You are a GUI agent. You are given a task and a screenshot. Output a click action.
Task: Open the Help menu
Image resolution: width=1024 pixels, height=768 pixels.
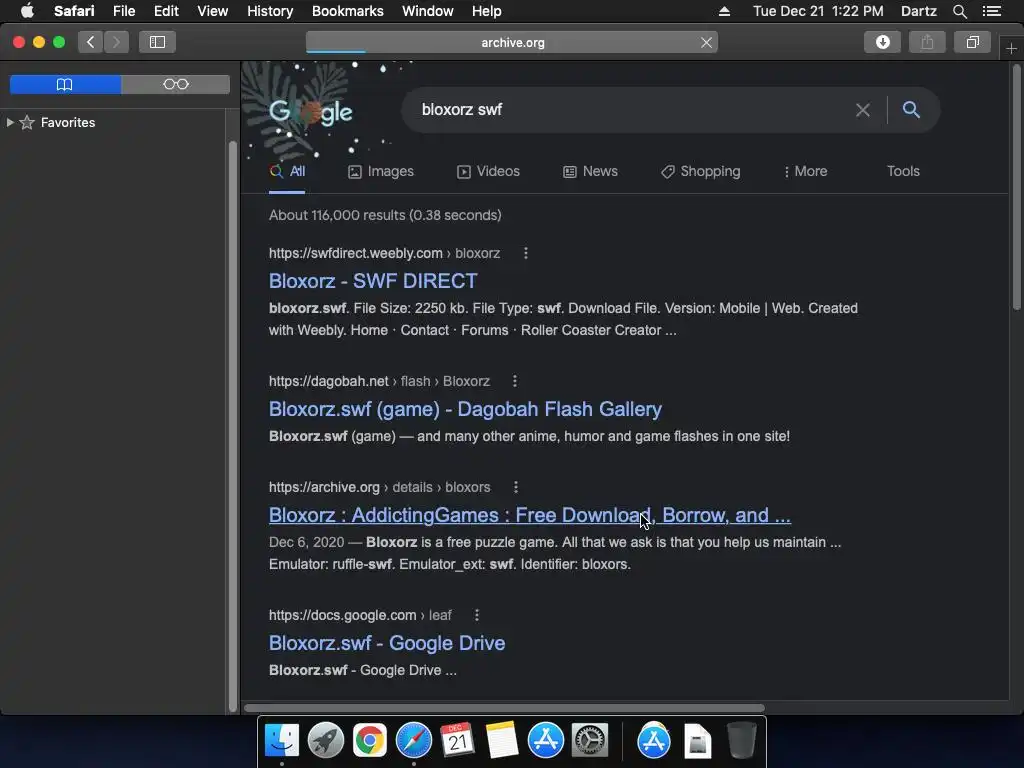(487, 11)
